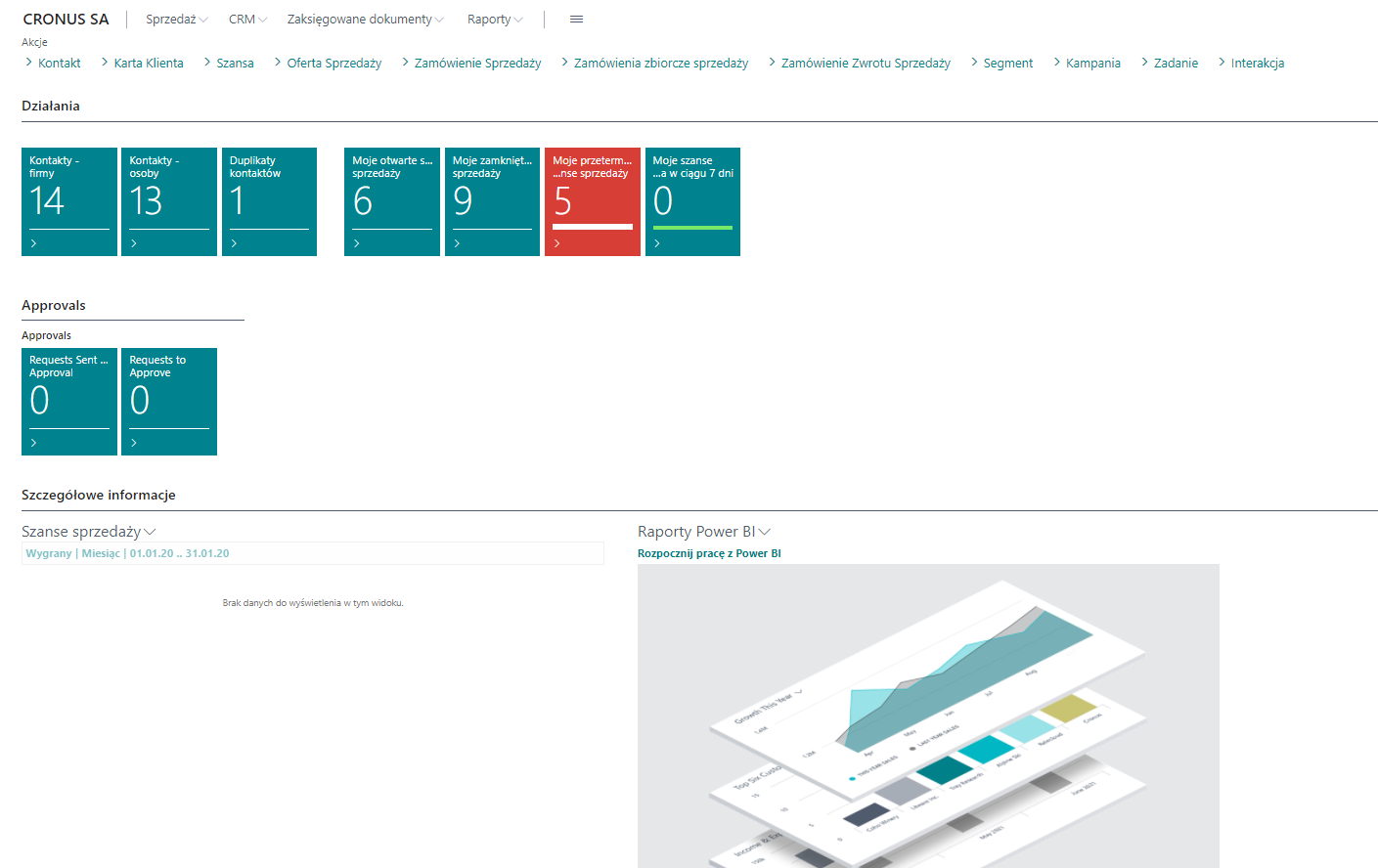1378x868 pixels.
Task: Click Rozpocznij pracę z Power BI link
Action: [709, 553]
